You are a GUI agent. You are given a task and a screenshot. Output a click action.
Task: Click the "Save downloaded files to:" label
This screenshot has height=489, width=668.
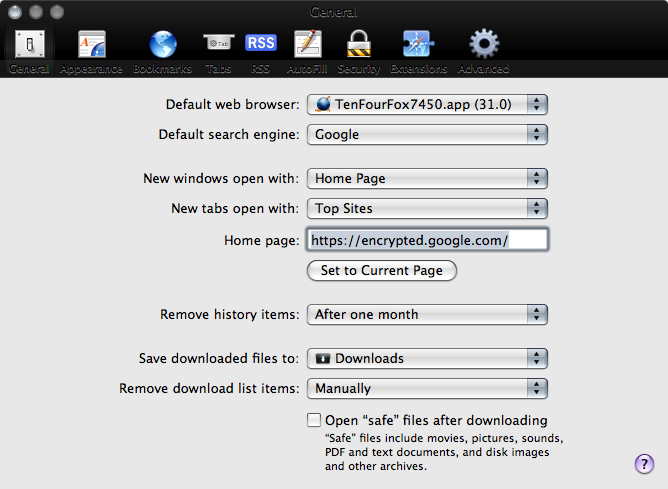click(x=219, y=358)
